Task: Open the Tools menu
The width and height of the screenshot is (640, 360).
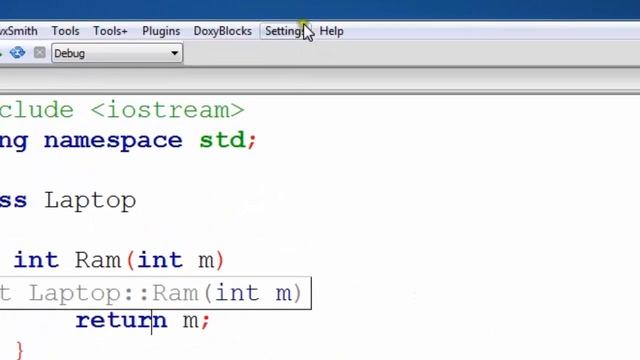Action: click(65, 31)
